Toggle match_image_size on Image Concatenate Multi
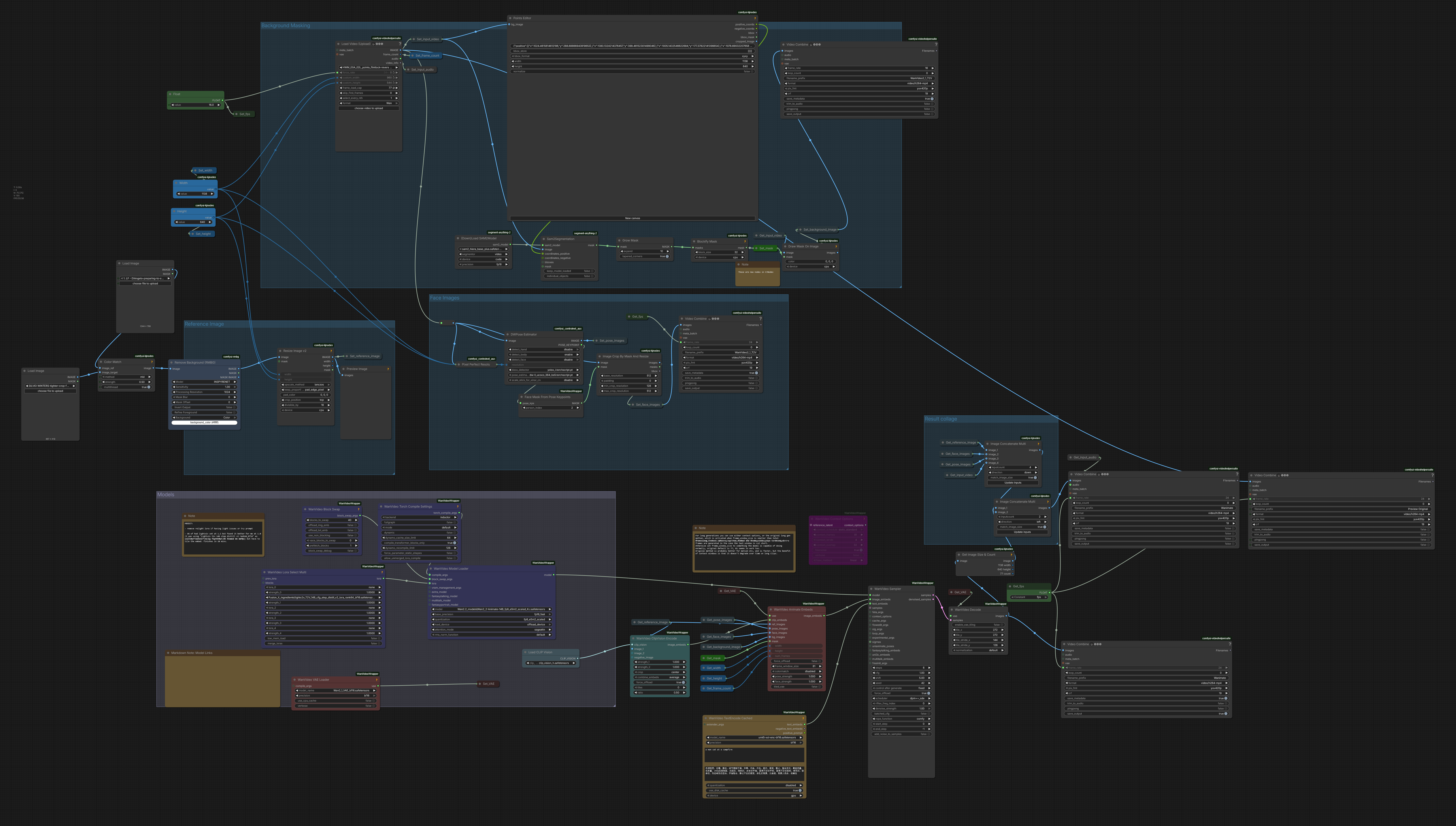Viewport: 1456px width, 826px height. click(x=1035, y=478)
